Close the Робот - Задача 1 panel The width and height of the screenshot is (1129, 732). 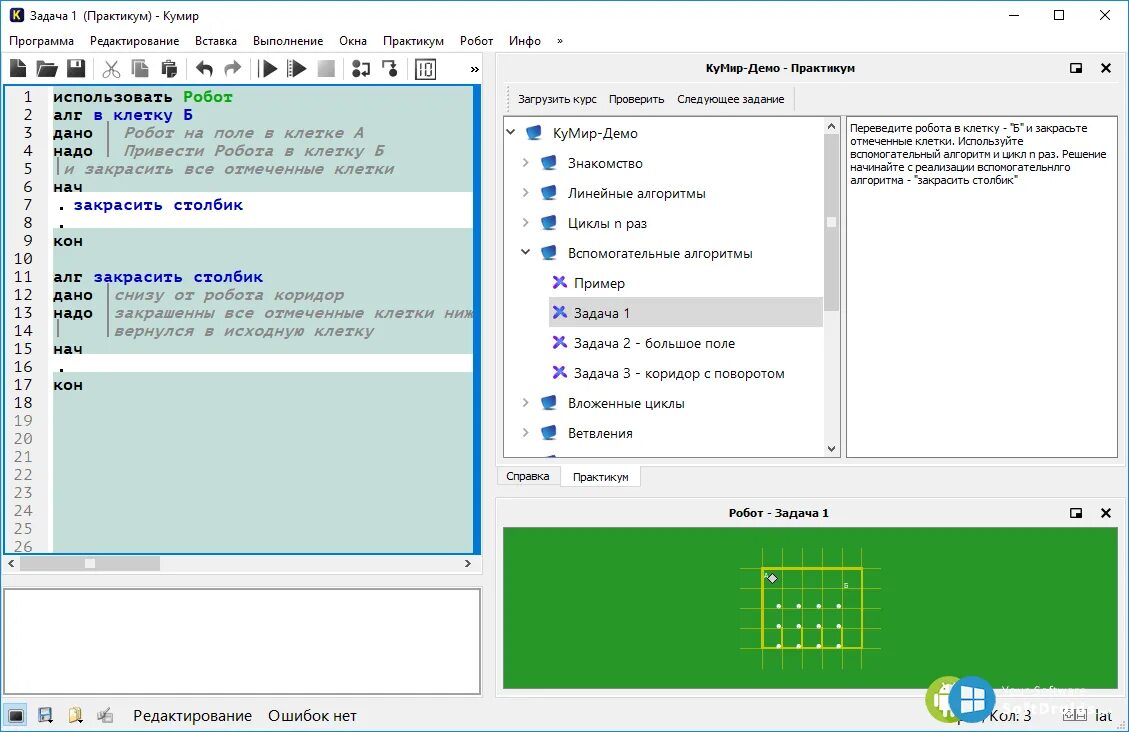tap(1106, 513)
